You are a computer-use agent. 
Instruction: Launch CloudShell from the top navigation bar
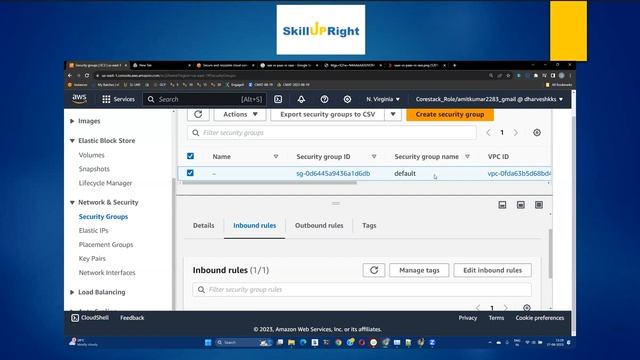(278, 99)
